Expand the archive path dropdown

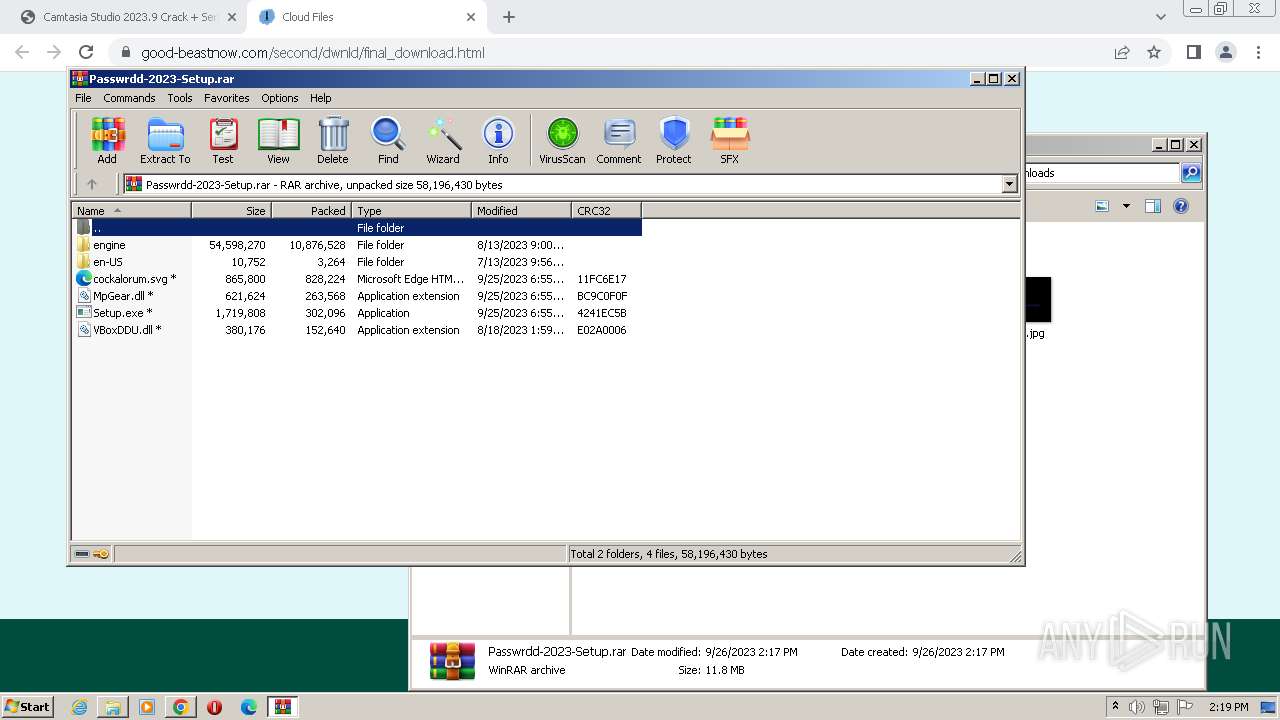tap(1009, 184)
